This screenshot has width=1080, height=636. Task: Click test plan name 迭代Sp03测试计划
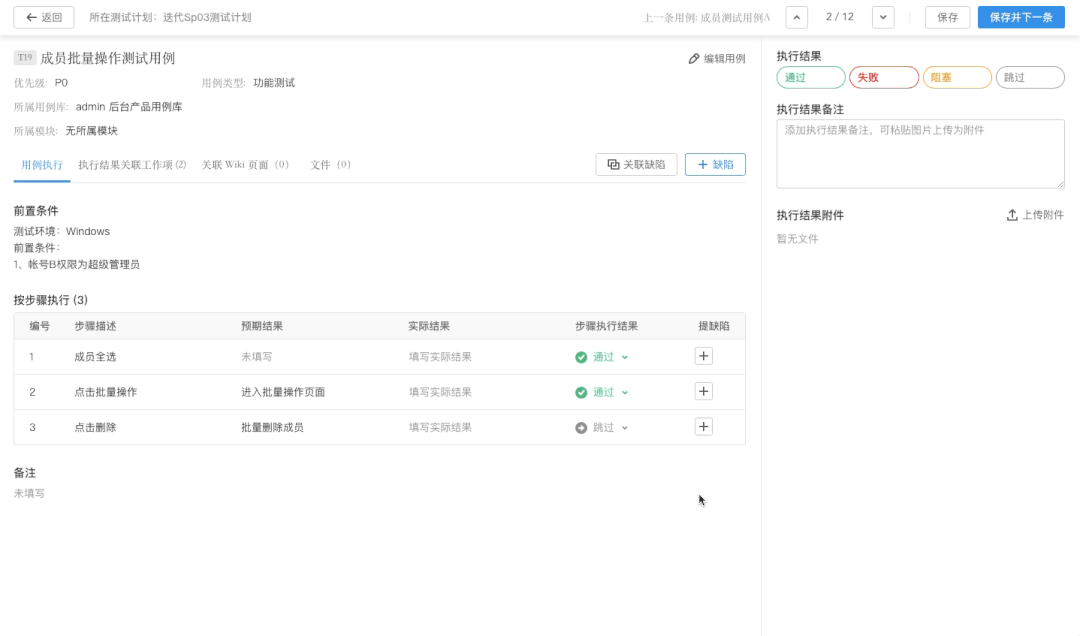[207, 17]
